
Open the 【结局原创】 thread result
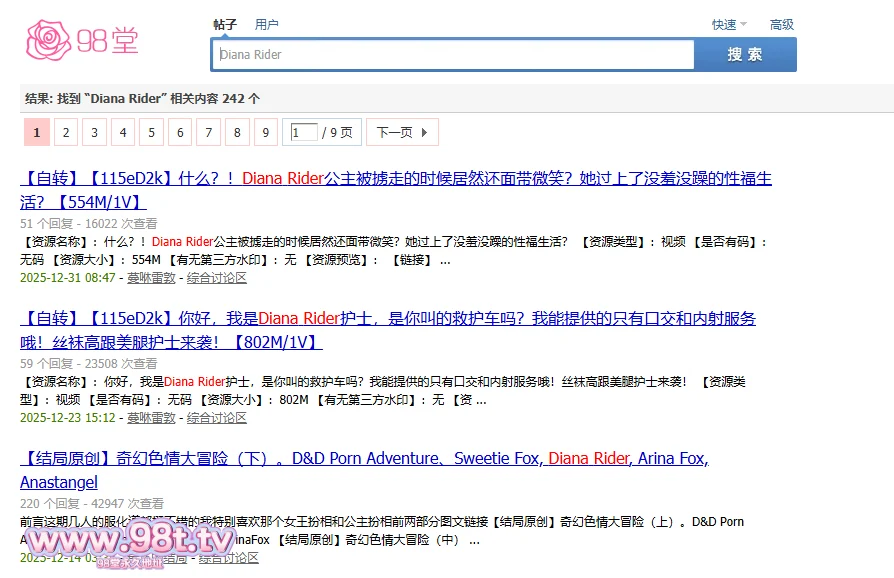364,459
